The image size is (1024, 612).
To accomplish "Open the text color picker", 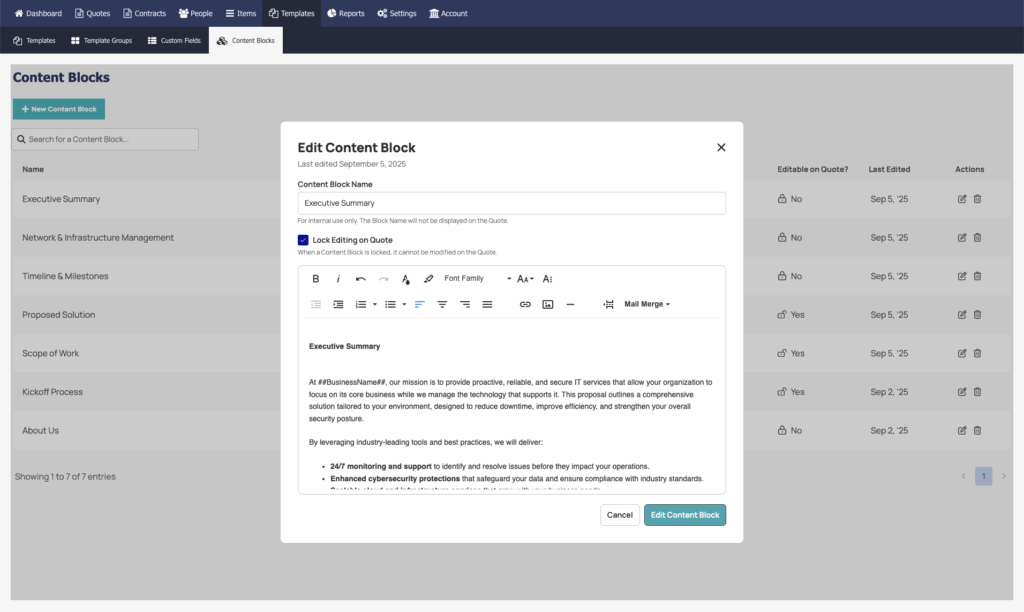I will pyautogui.click(x=406, y=279).
